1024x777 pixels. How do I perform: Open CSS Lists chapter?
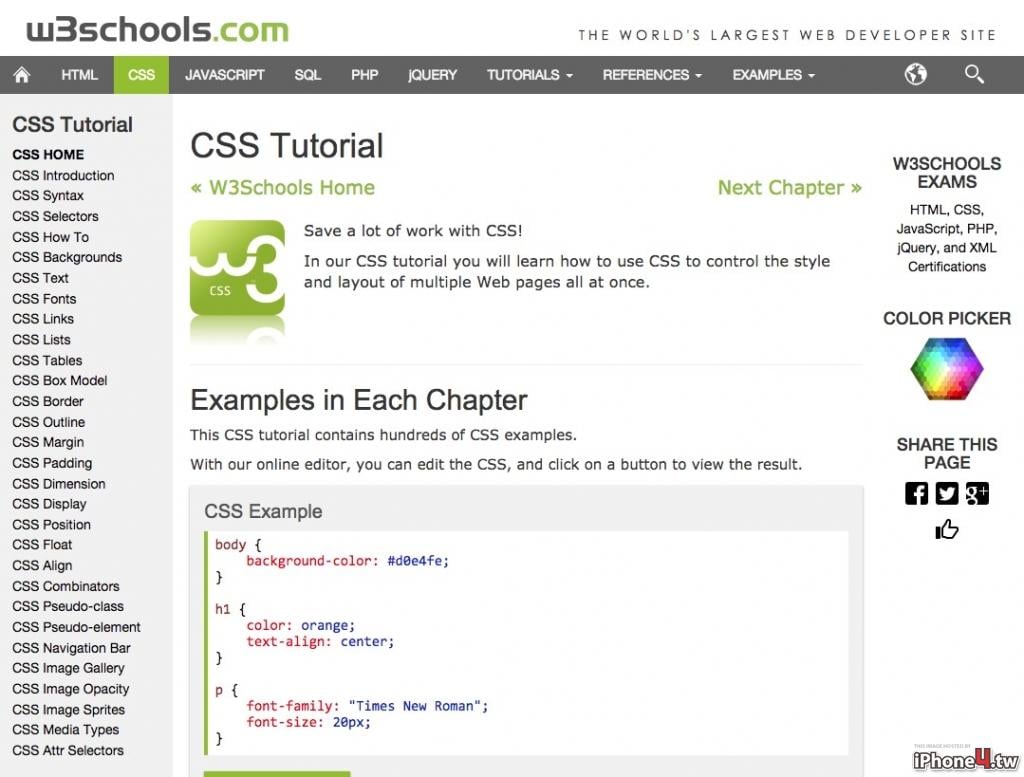41,340
